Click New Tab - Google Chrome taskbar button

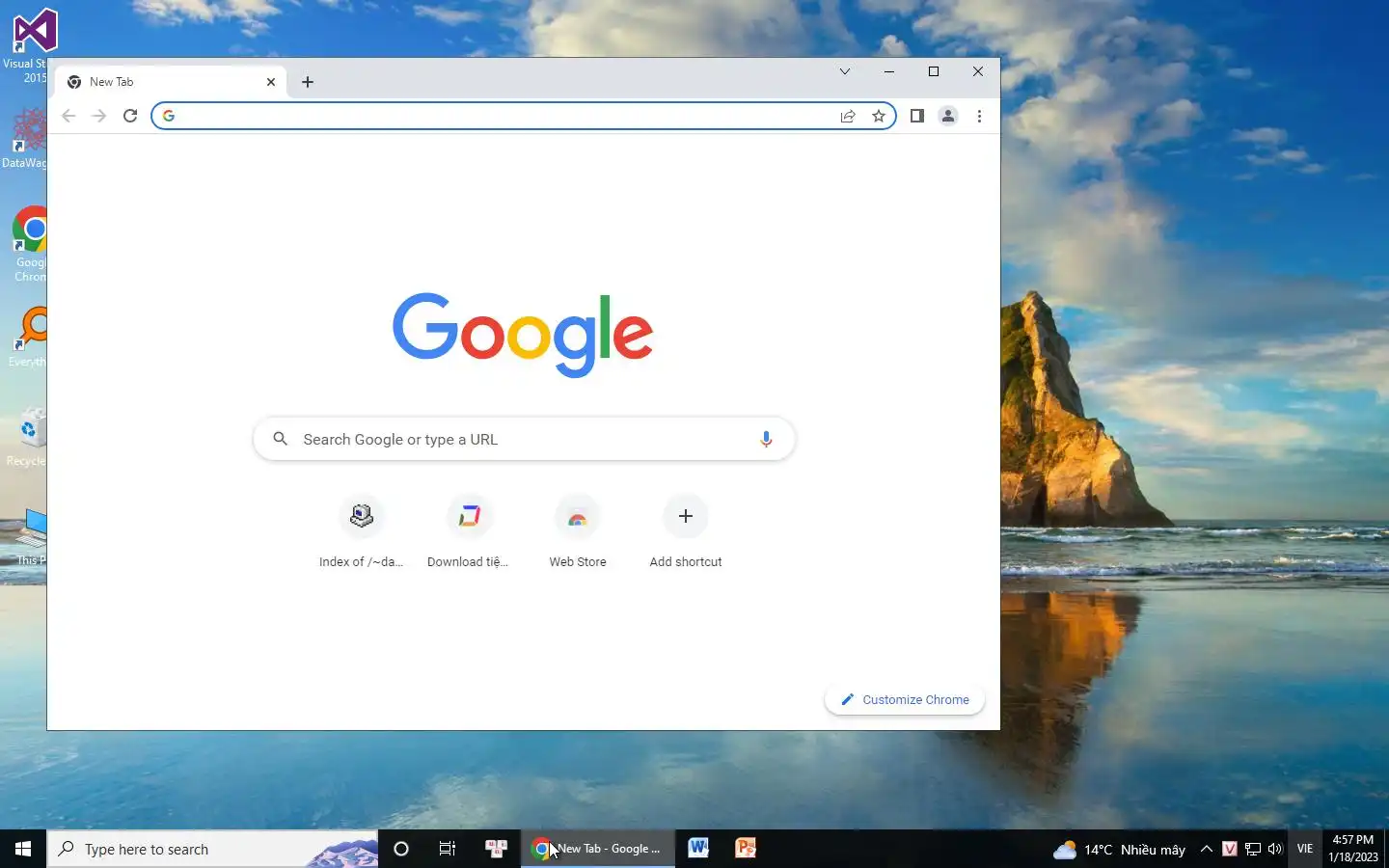598,849
